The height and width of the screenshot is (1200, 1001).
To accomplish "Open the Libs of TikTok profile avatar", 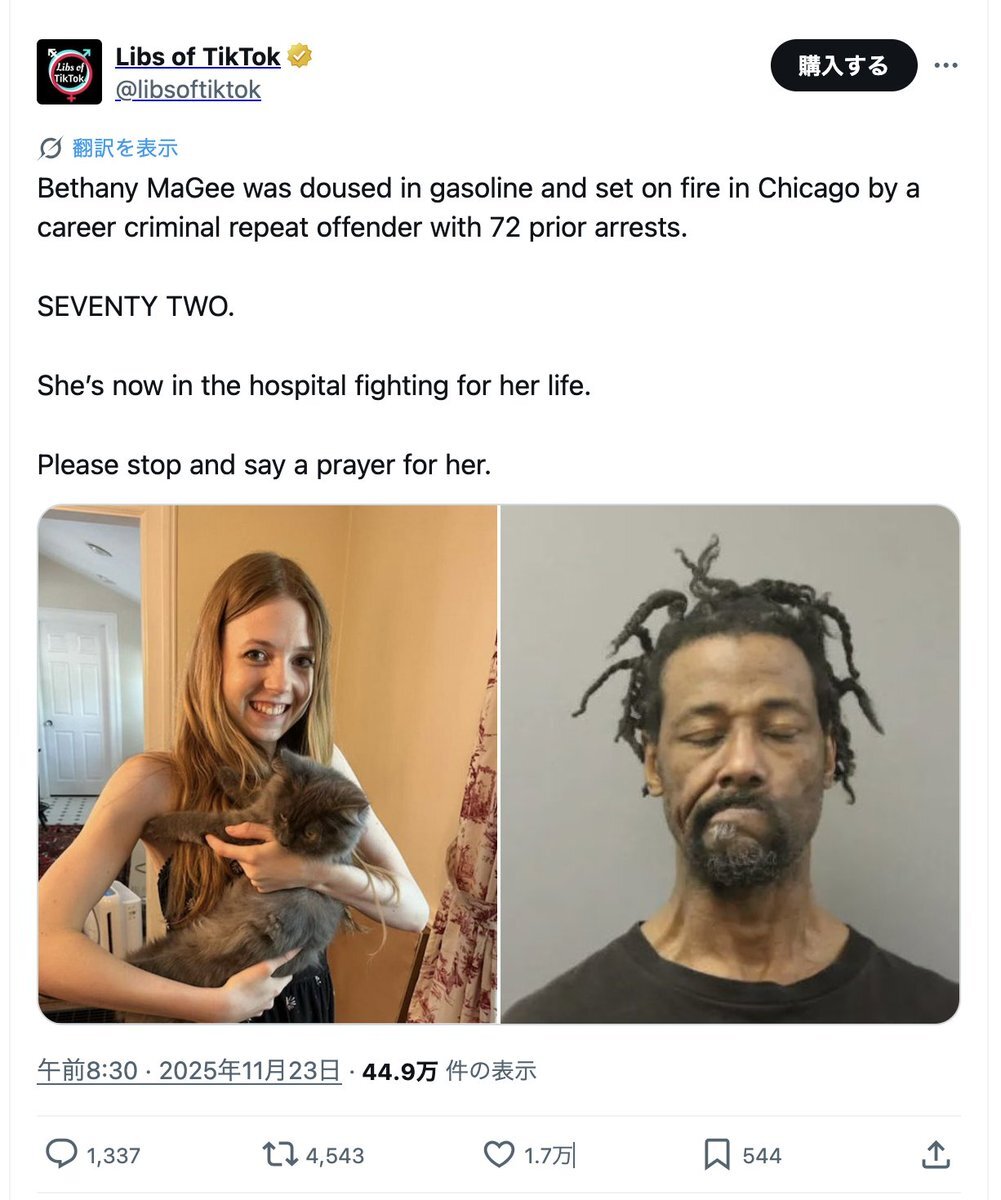I will (69, 72).
